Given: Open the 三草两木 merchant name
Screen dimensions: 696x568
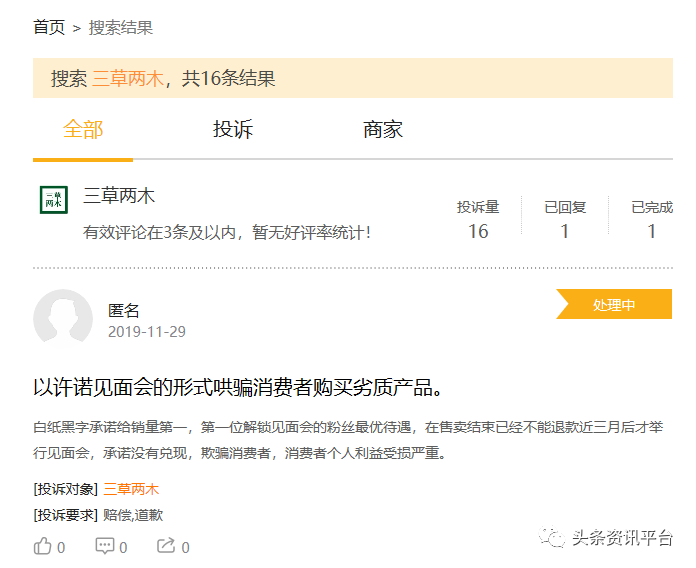Looking at the screenshot, I should tap(119, 196).
